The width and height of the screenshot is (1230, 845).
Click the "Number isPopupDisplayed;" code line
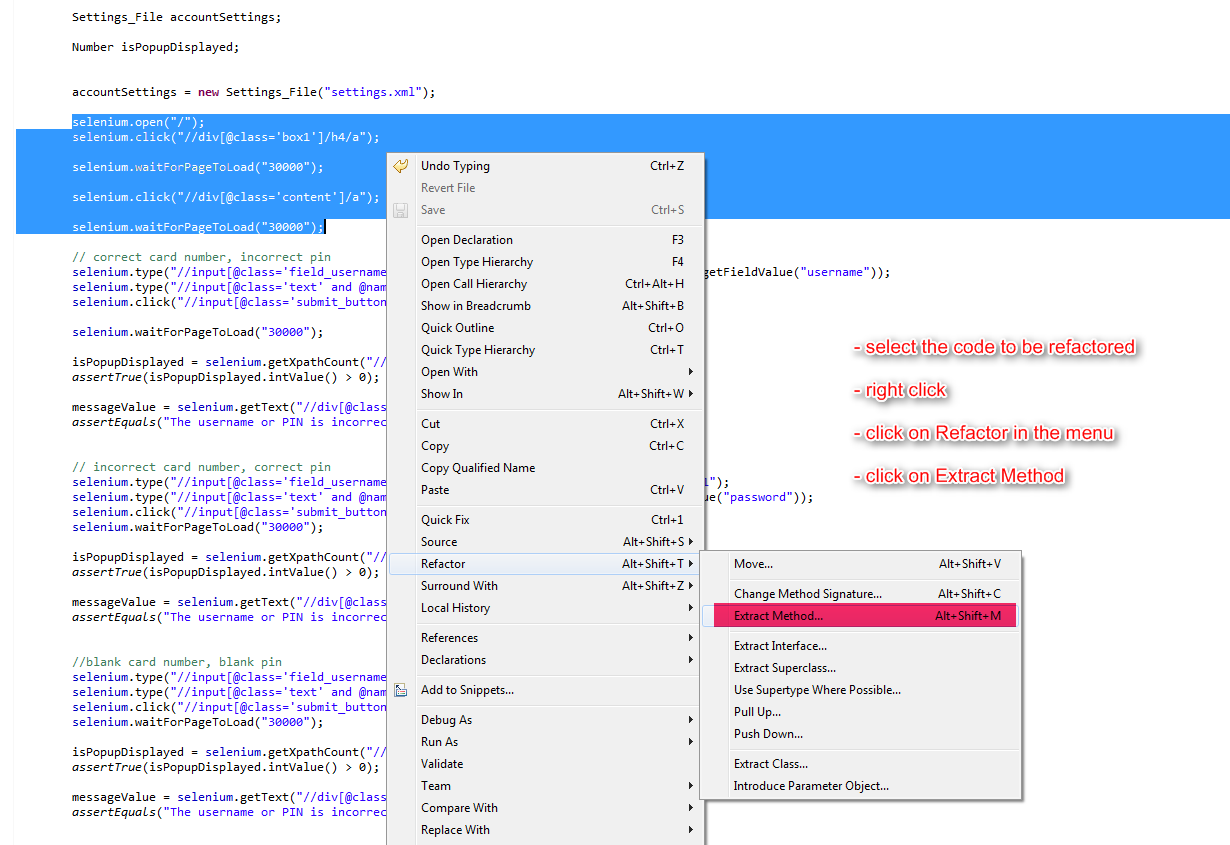point(156,47)
